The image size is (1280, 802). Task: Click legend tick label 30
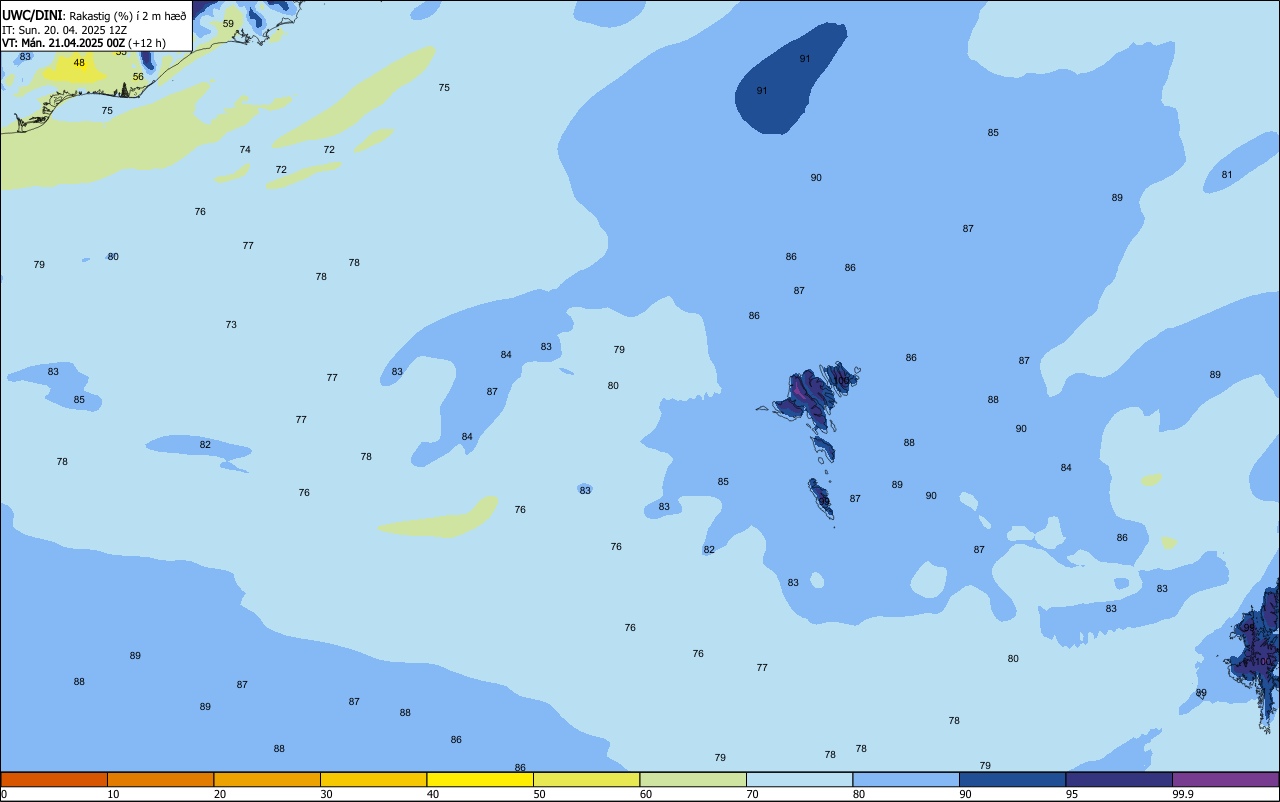pos(326,794)
